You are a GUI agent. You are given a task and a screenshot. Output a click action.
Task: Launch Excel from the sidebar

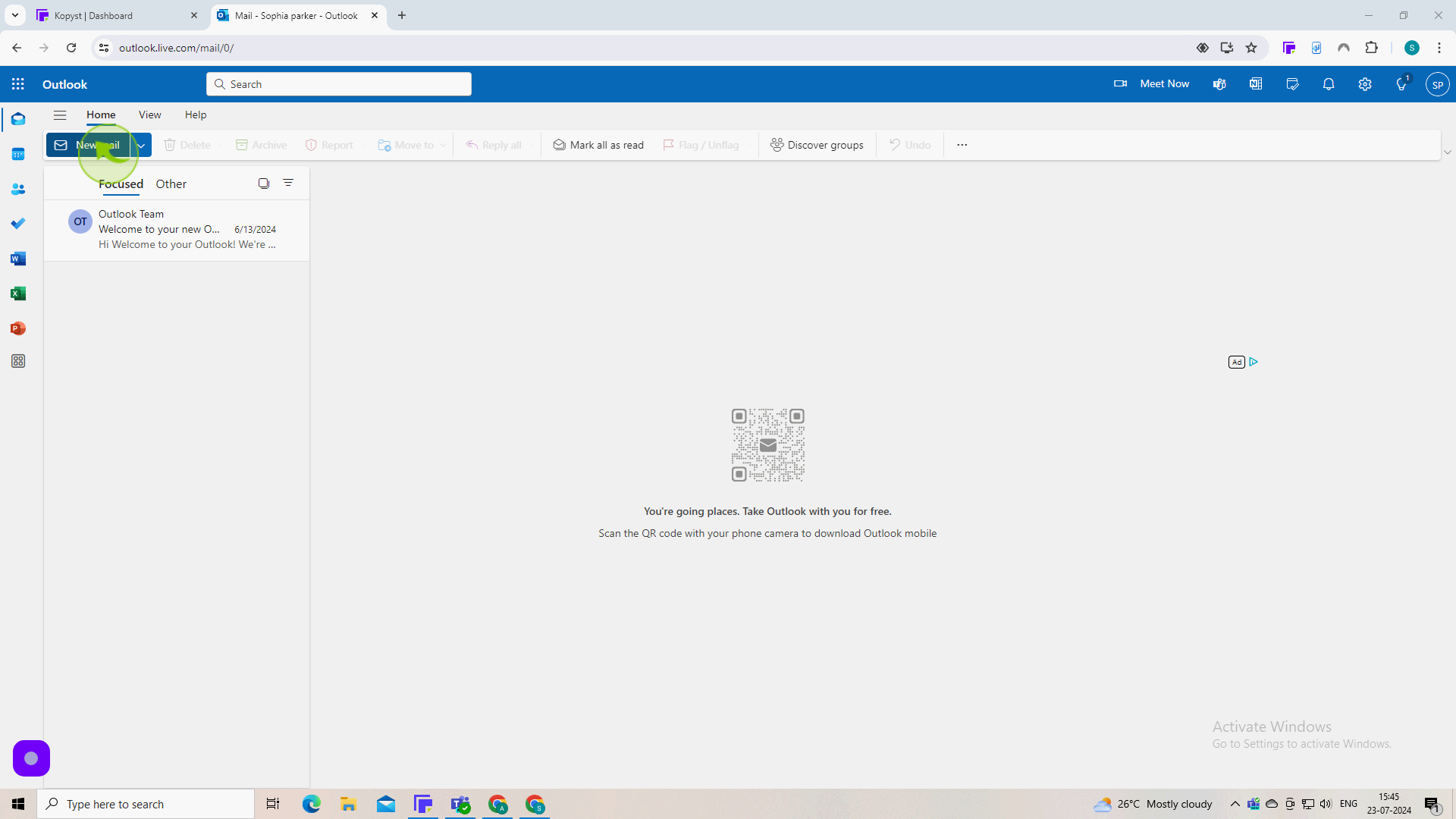[x=18, y=293]
